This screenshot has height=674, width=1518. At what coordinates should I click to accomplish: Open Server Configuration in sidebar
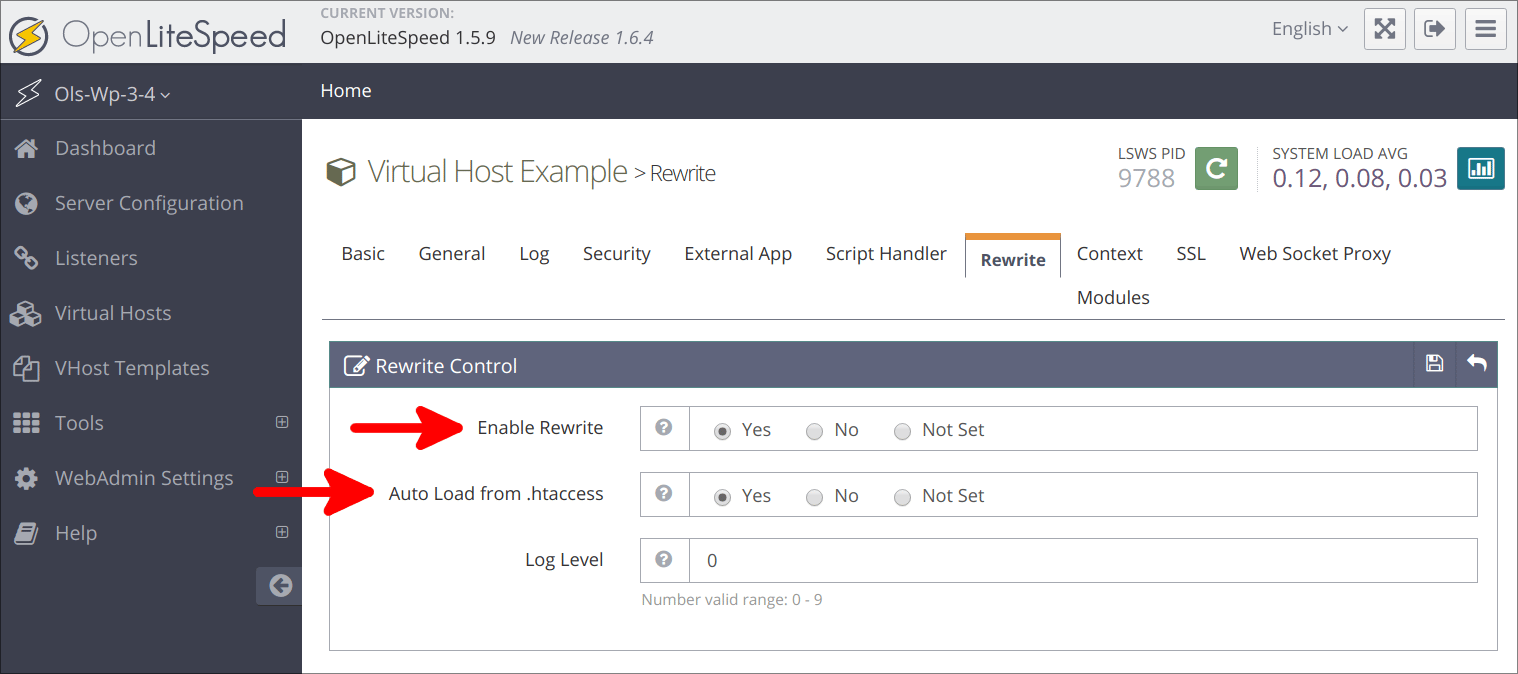tap(151, 203)
